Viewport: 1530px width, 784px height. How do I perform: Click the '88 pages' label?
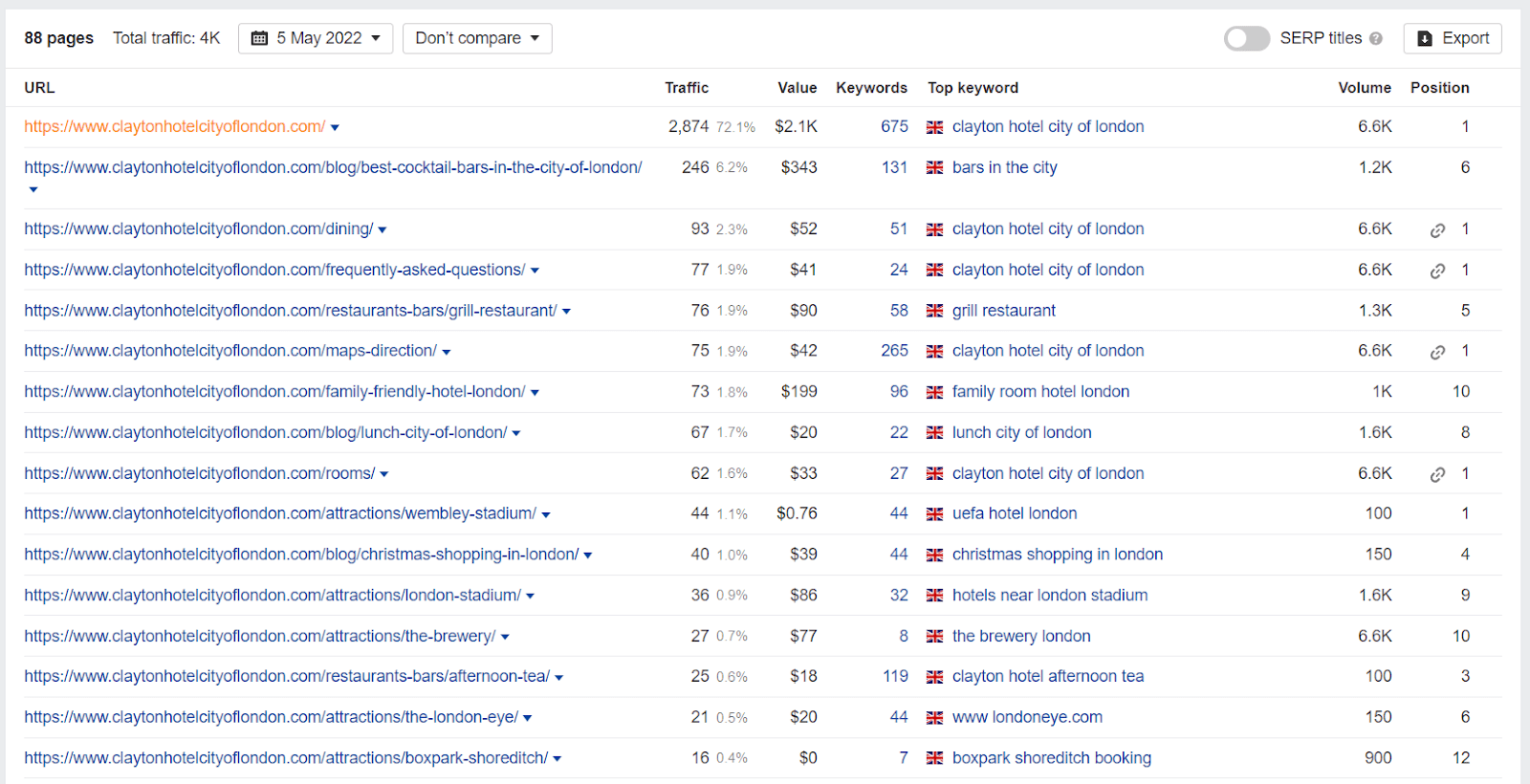(59, 38)
